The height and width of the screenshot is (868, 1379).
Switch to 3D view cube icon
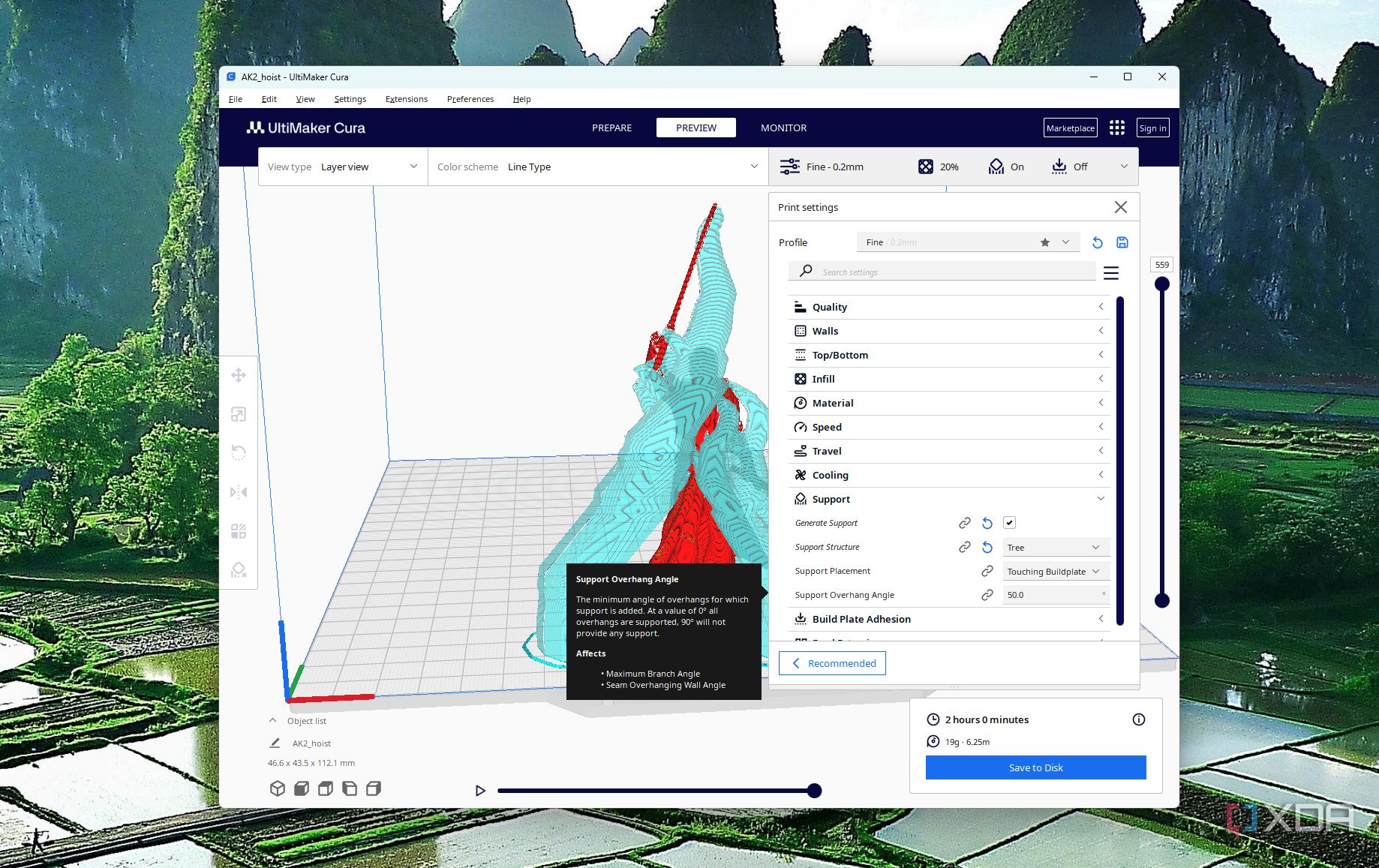click(x=278, y=788)
